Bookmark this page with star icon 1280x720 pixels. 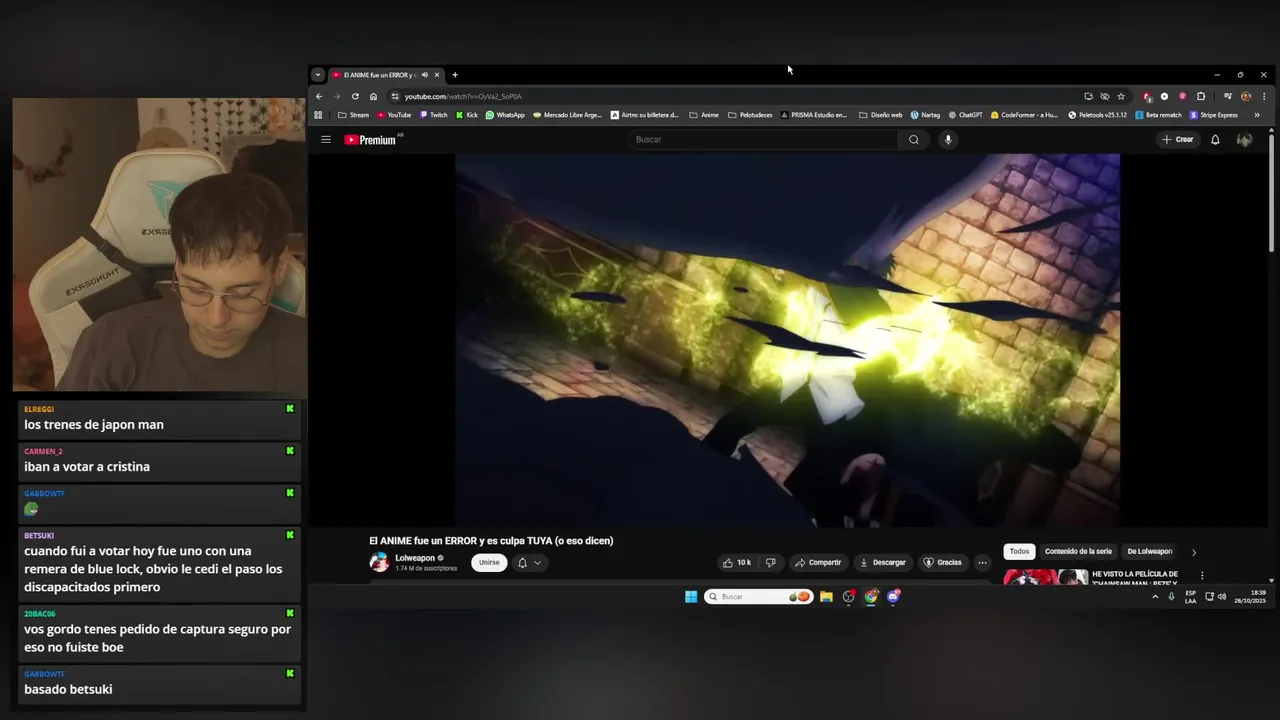[x=1121, y=97]
